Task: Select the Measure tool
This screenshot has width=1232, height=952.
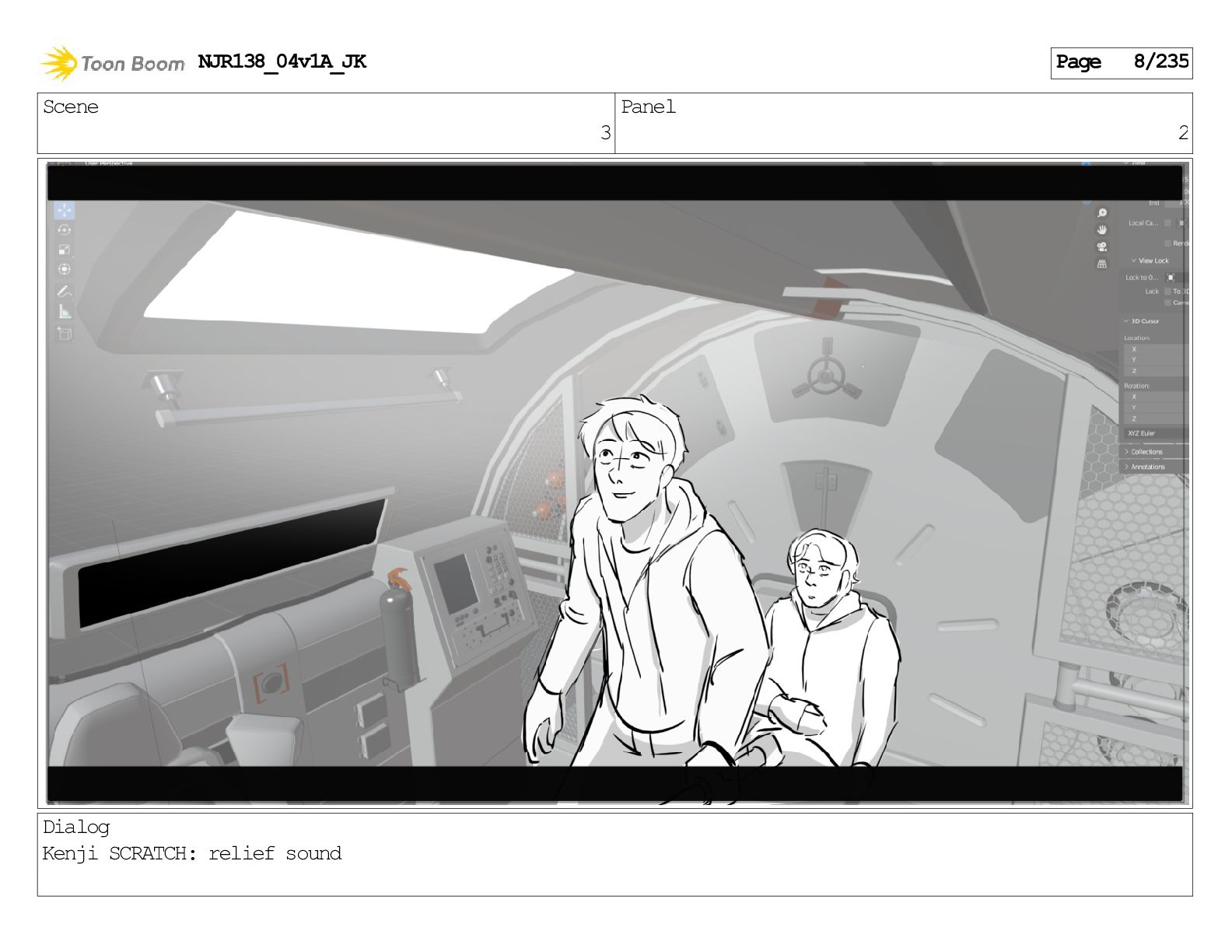Action: pyautogui.click(x=64, y=311)
